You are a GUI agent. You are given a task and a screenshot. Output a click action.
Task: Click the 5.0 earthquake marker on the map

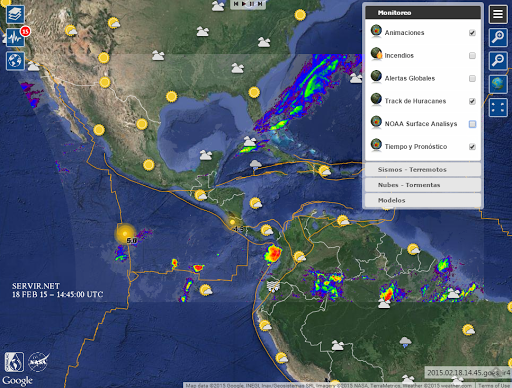tap(125, 234)
